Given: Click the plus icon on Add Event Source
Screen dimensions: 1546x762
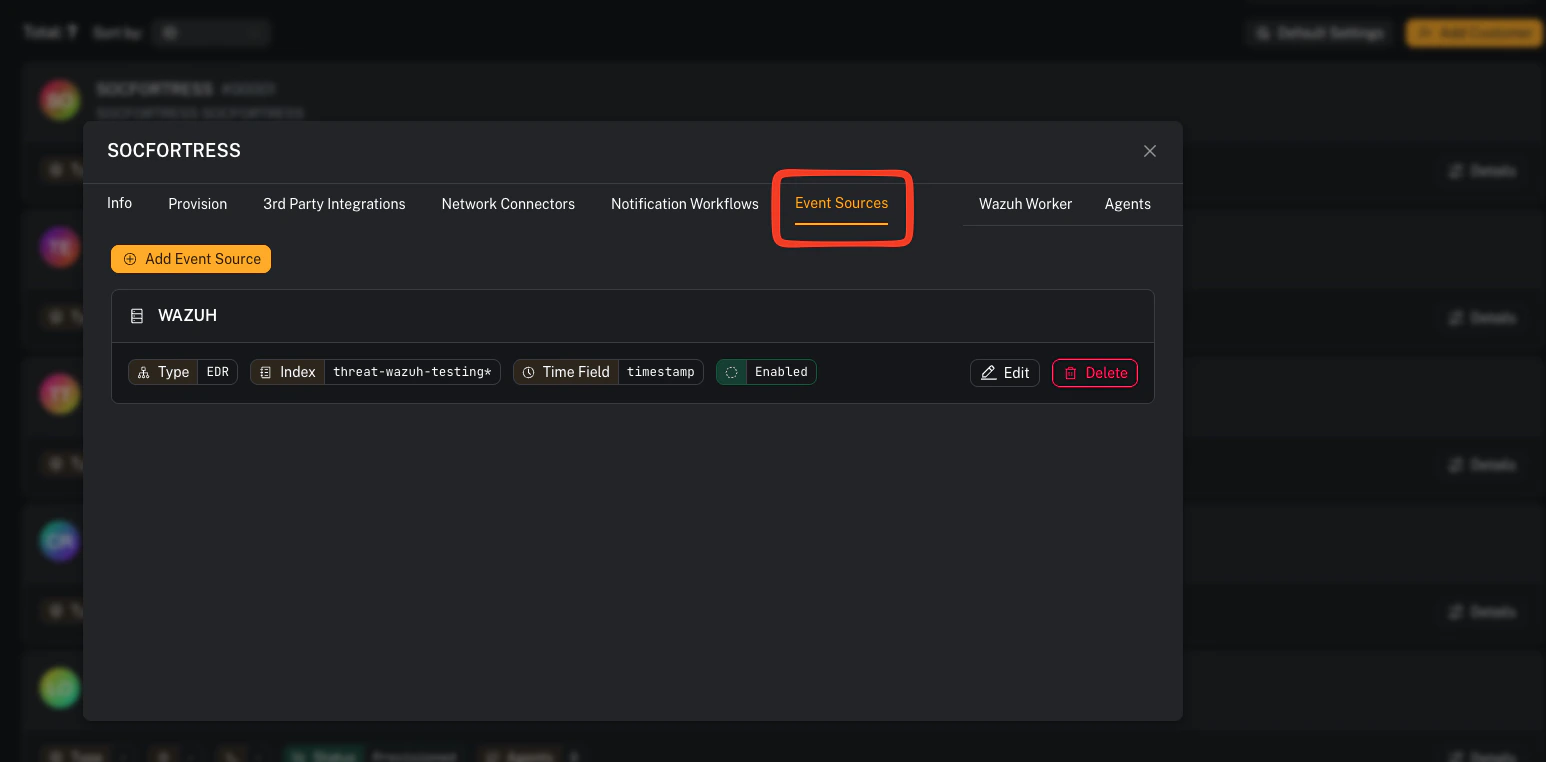Looking at the screenshot, I should (x=130, y=259).
